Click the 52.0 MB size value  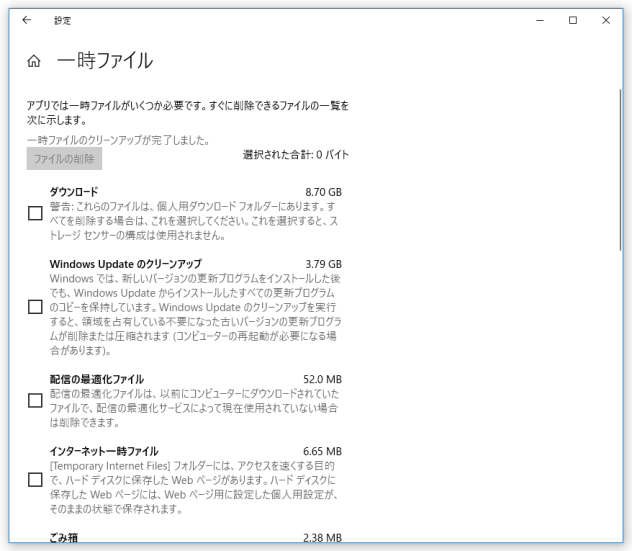(322, 380)
